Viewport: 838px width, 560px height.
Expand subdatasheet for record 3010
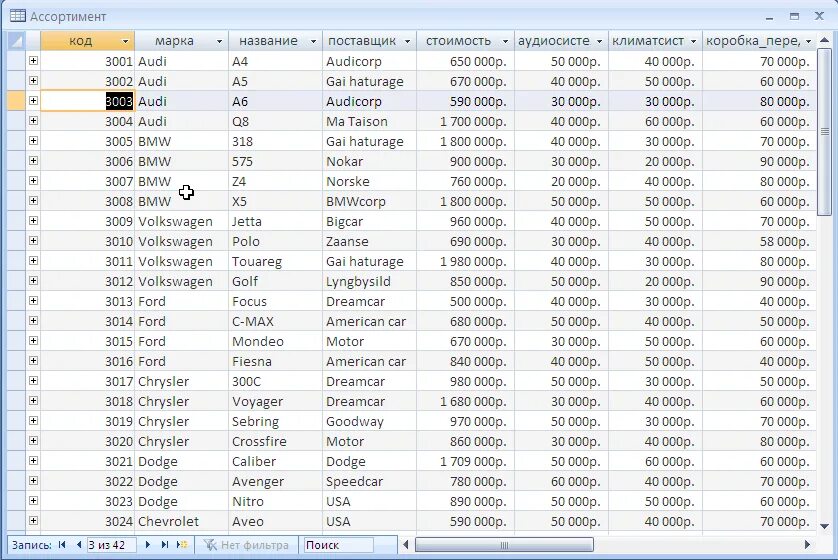33,240
